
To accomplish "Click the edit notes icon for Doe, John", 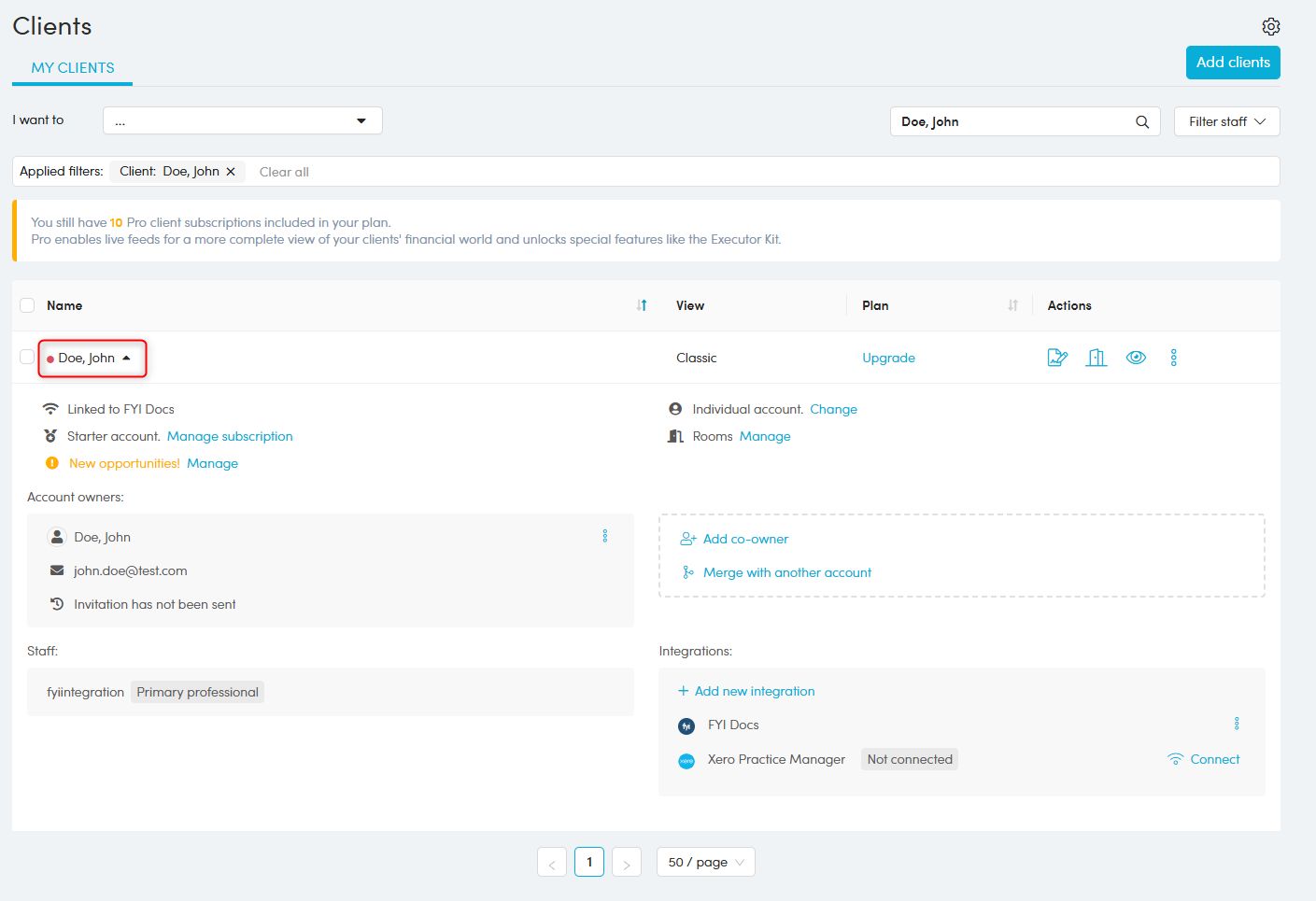I will click(x=1057, y=358).
